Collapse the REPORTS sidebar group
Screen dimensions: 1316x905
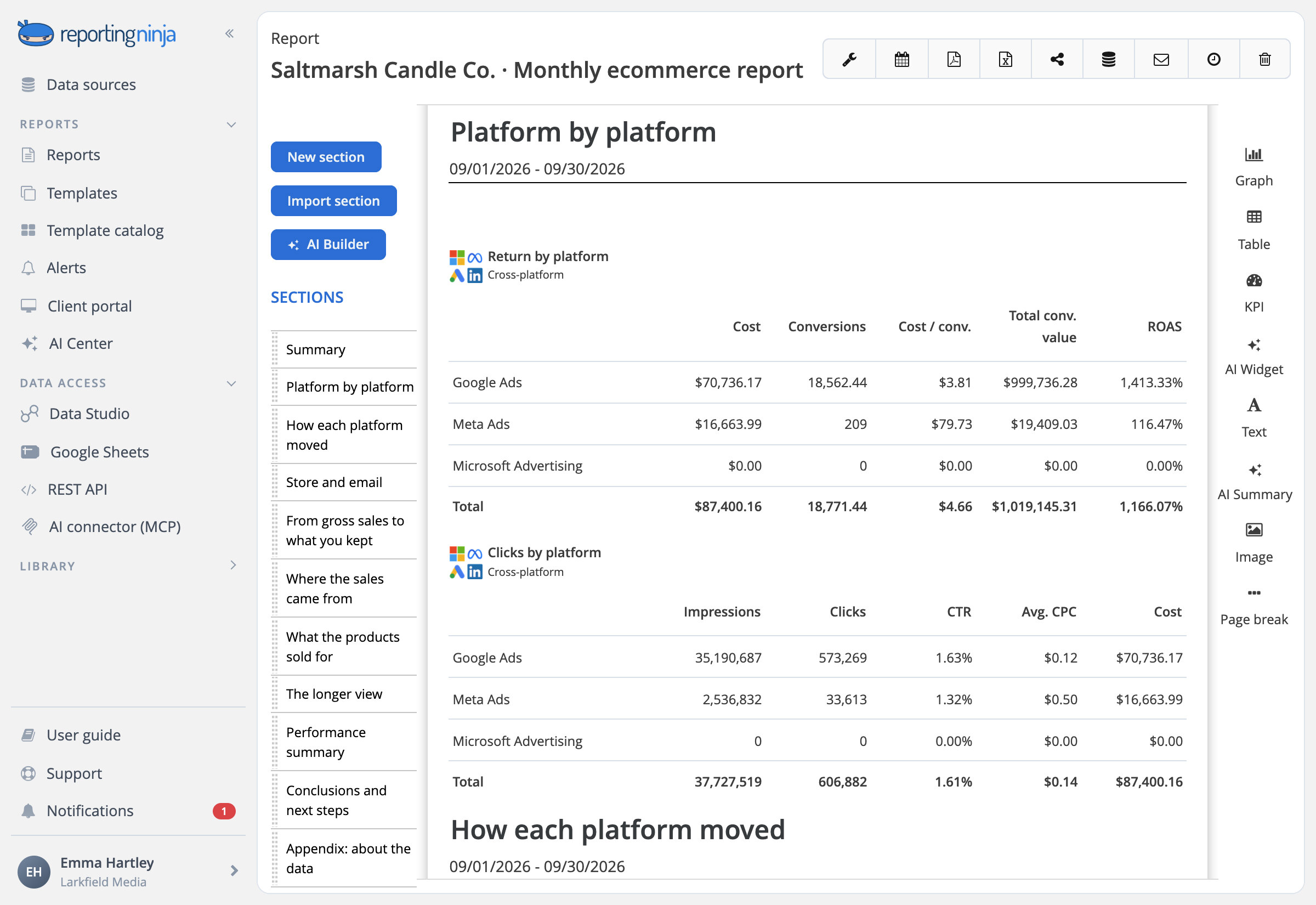pos(231,124)
